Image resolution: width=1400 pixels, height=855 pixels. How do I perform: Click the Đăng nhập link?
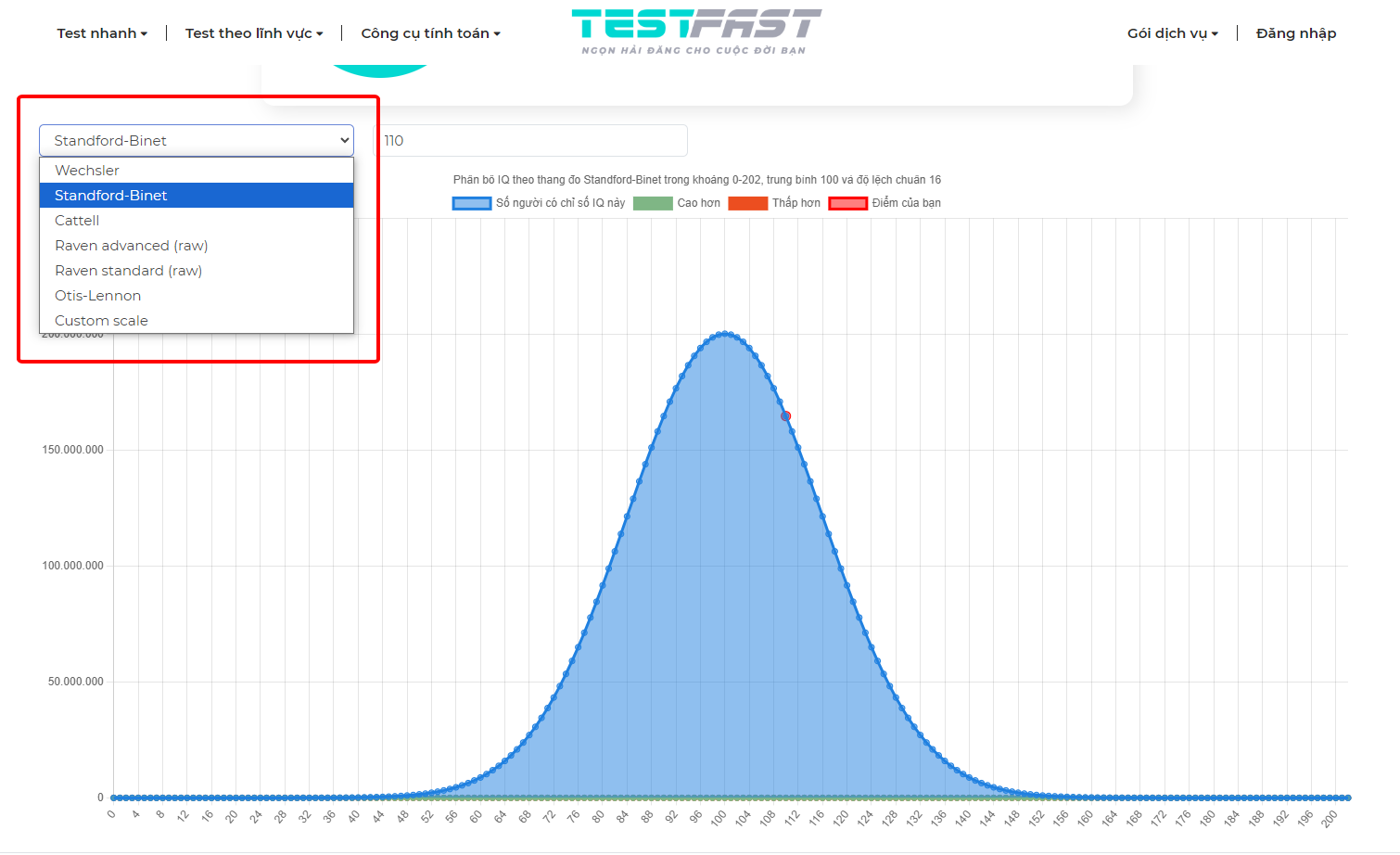click(1295, 33)
